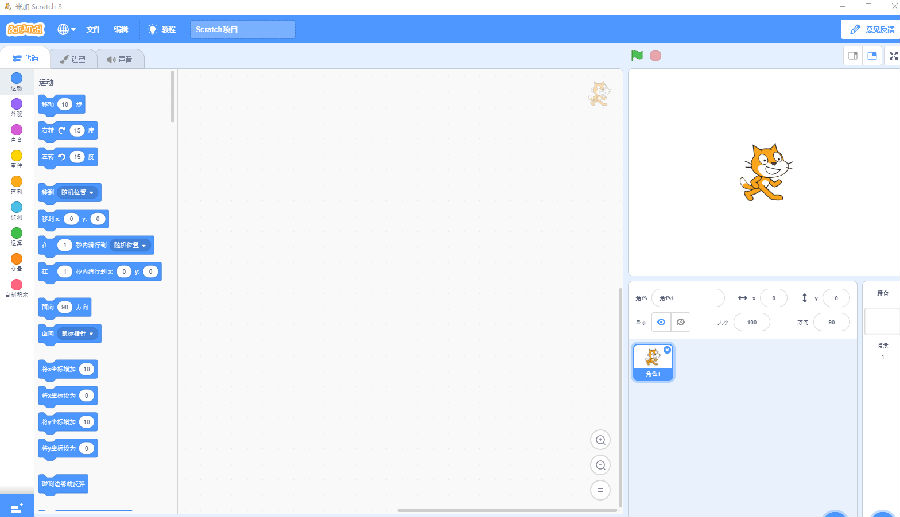The image size is (900, 517).
Task: Open the Costumes tab
Action: 73,59
